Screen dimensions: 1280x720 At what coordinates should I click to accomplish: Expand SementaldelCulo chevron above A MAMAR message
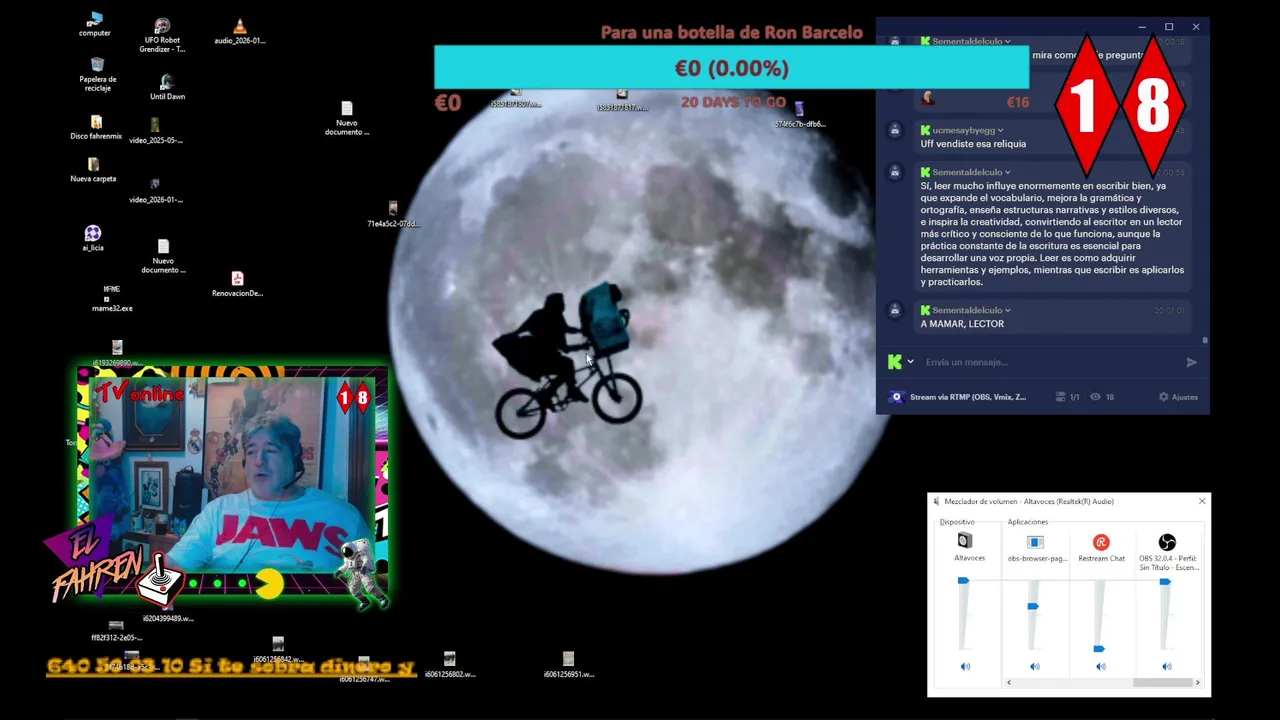pos(1007,310)
